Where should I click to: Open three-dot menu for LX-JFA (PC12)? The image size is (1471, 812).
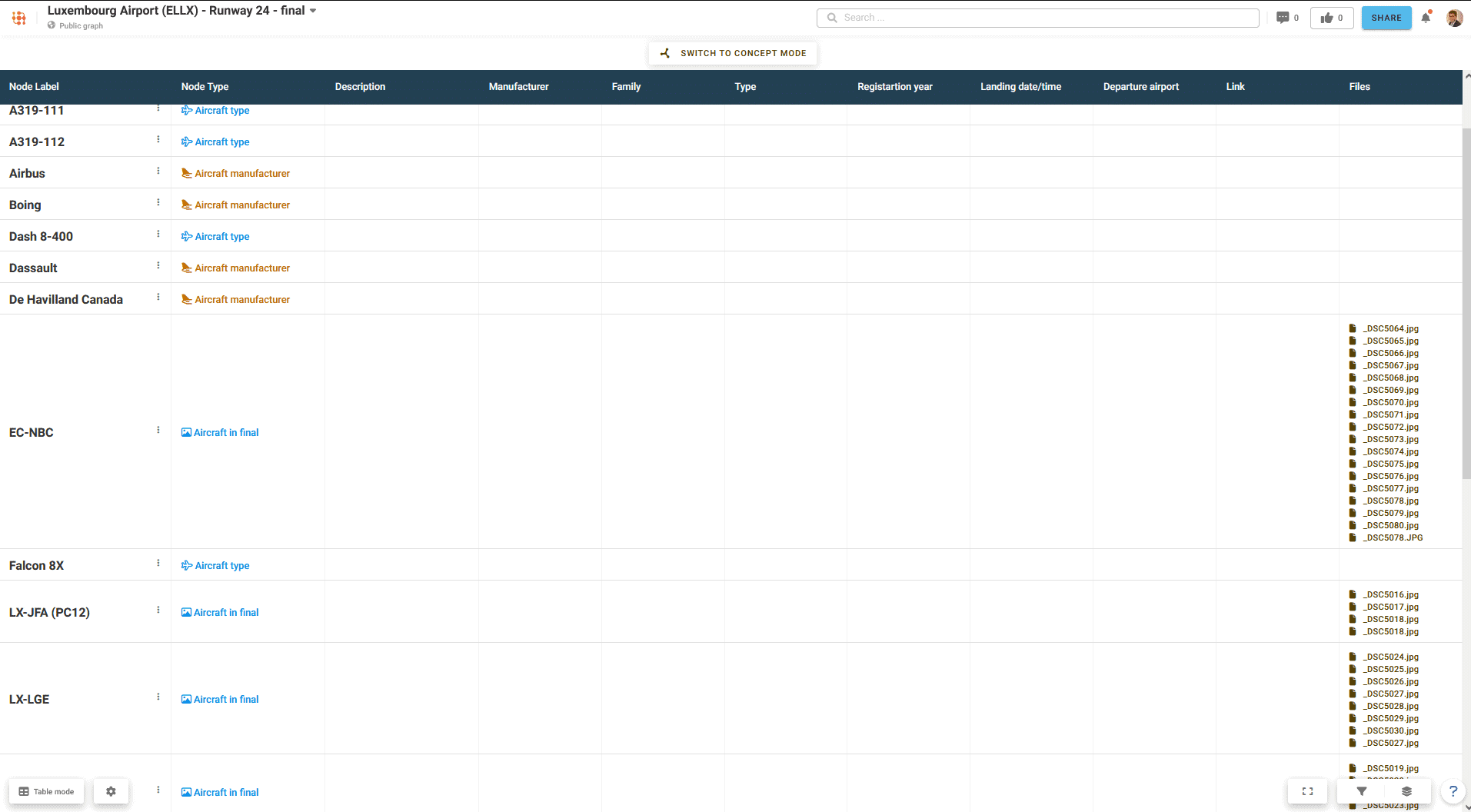click(x=158, y=611)
